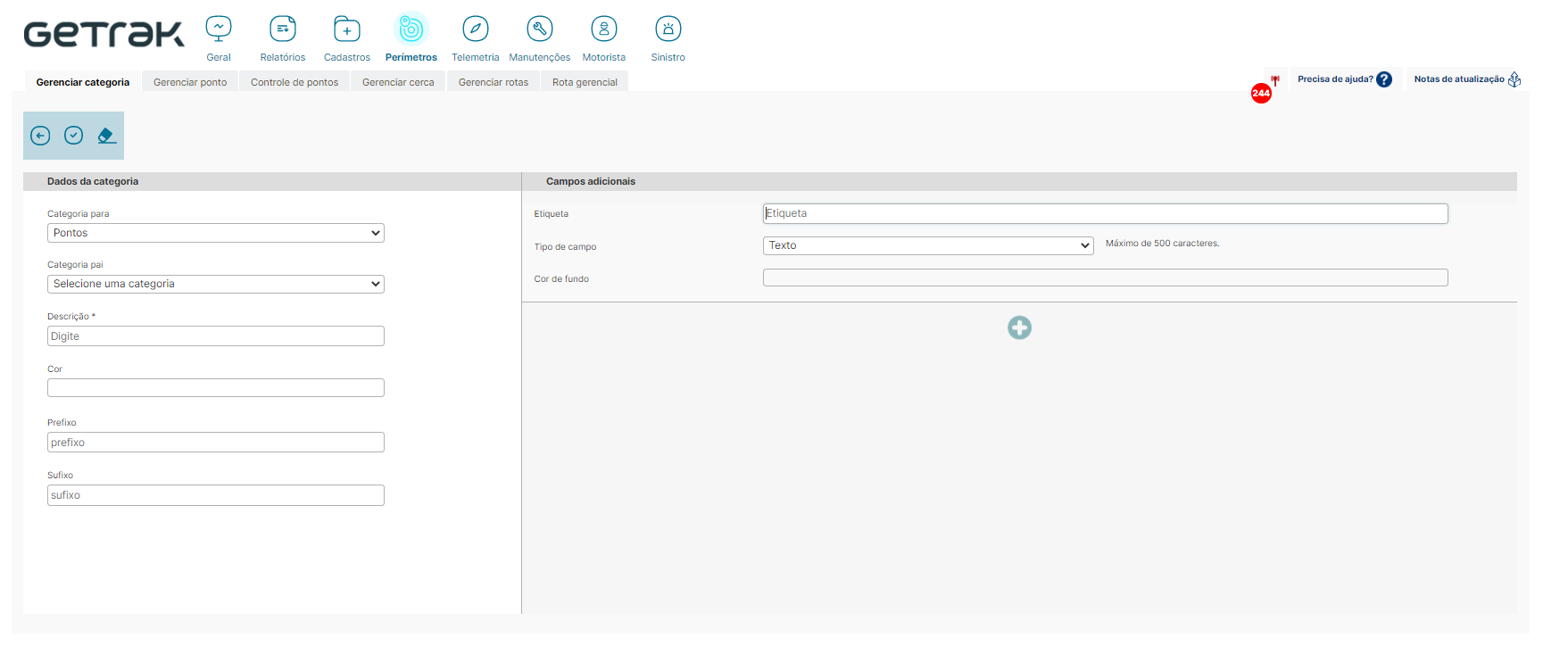
Task: Click the Motorista menu label
Action: pyautogui.click(x=604, y=57)
